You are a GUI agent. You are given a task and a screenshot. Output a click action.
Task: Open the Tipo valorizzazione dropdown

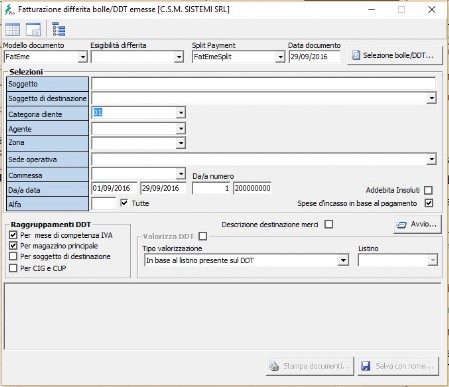[343, 260]
